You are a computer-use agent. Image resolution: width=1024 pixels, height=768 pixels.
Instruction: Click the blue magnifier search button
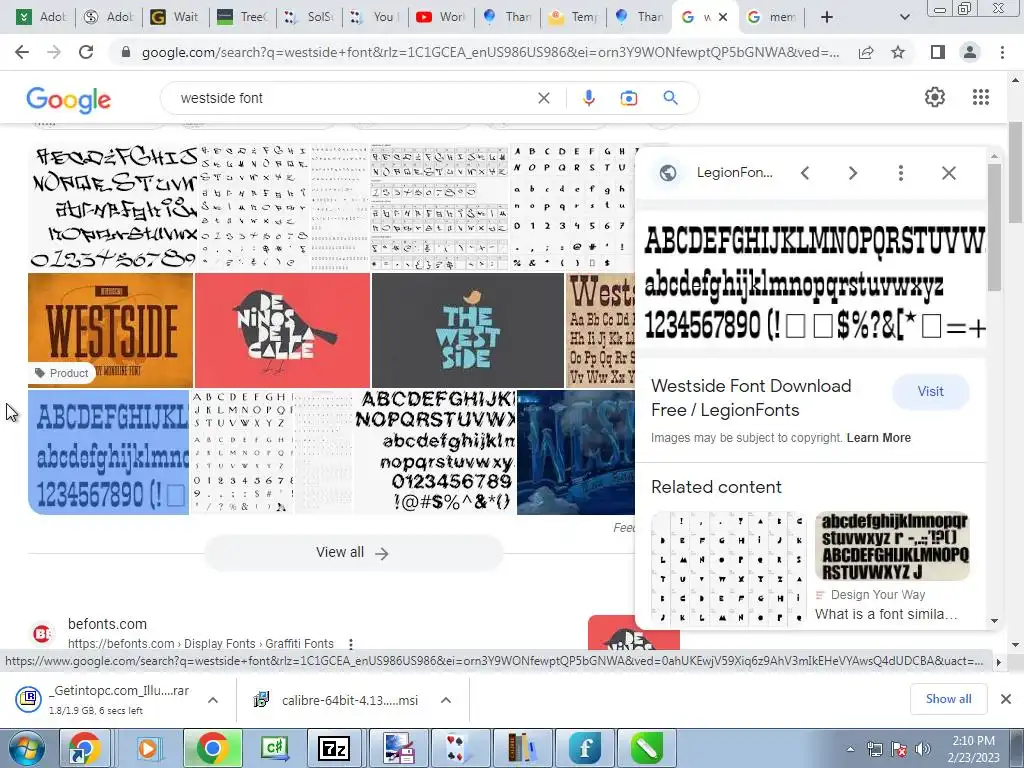tap(670, 98)
